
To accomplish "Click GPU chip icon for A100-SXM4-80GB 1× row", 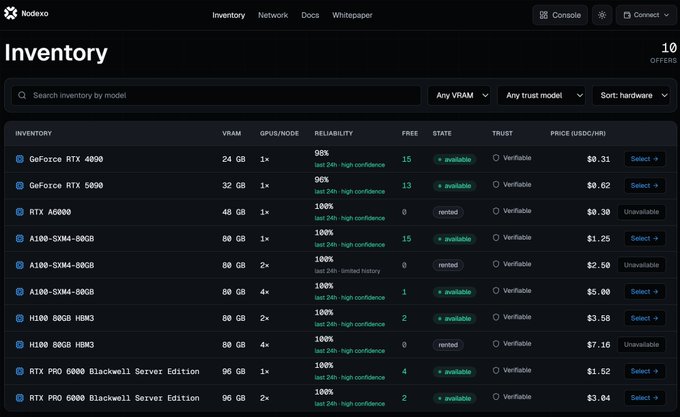I will (x=20, y=238).
